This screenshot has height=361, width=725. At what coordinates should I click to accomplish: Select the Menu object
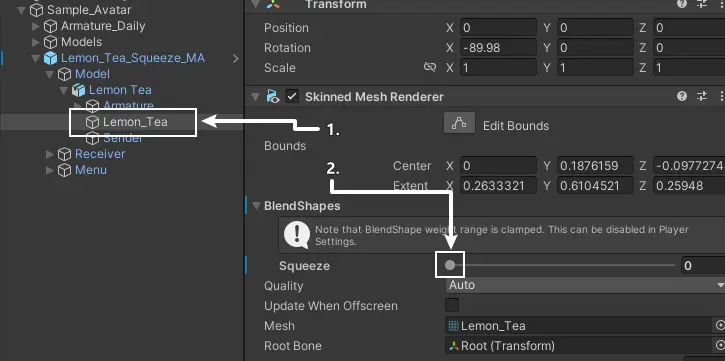point(91,170)
